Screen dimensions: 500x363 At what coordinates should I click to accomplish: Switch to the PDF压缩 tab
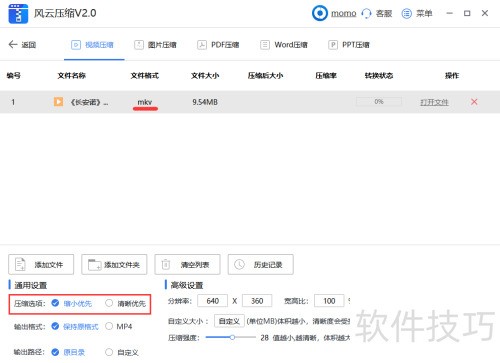(218, 45)
